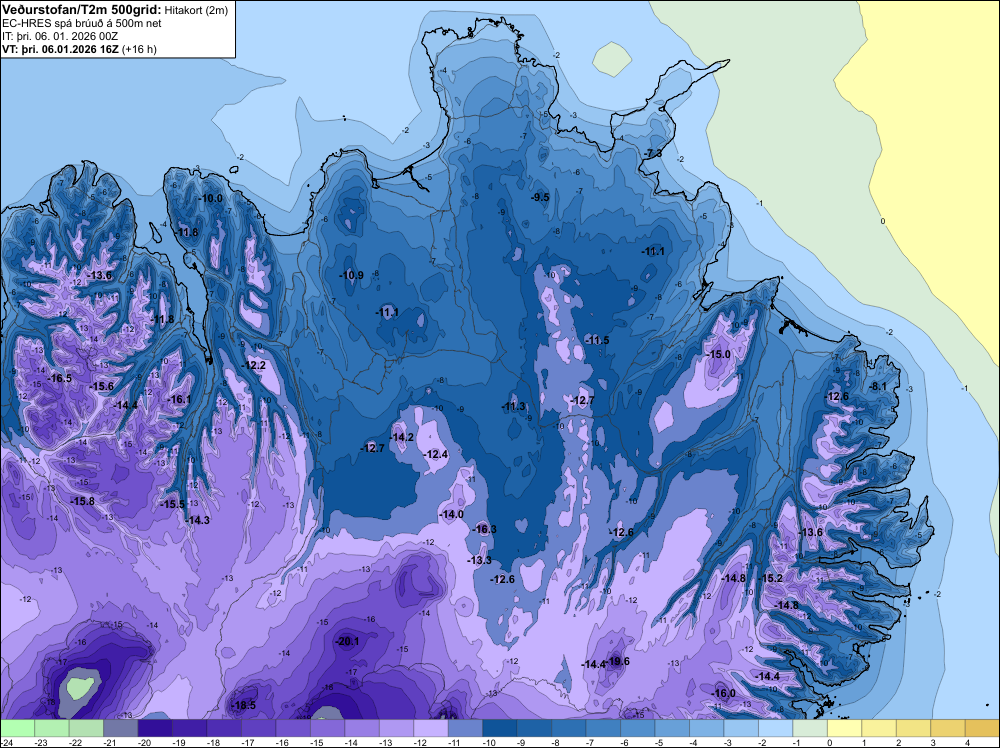Click the -10.0 temperature value
Image resolution: width=1000 pixels, height=748 pixels.
coord(210,198)
